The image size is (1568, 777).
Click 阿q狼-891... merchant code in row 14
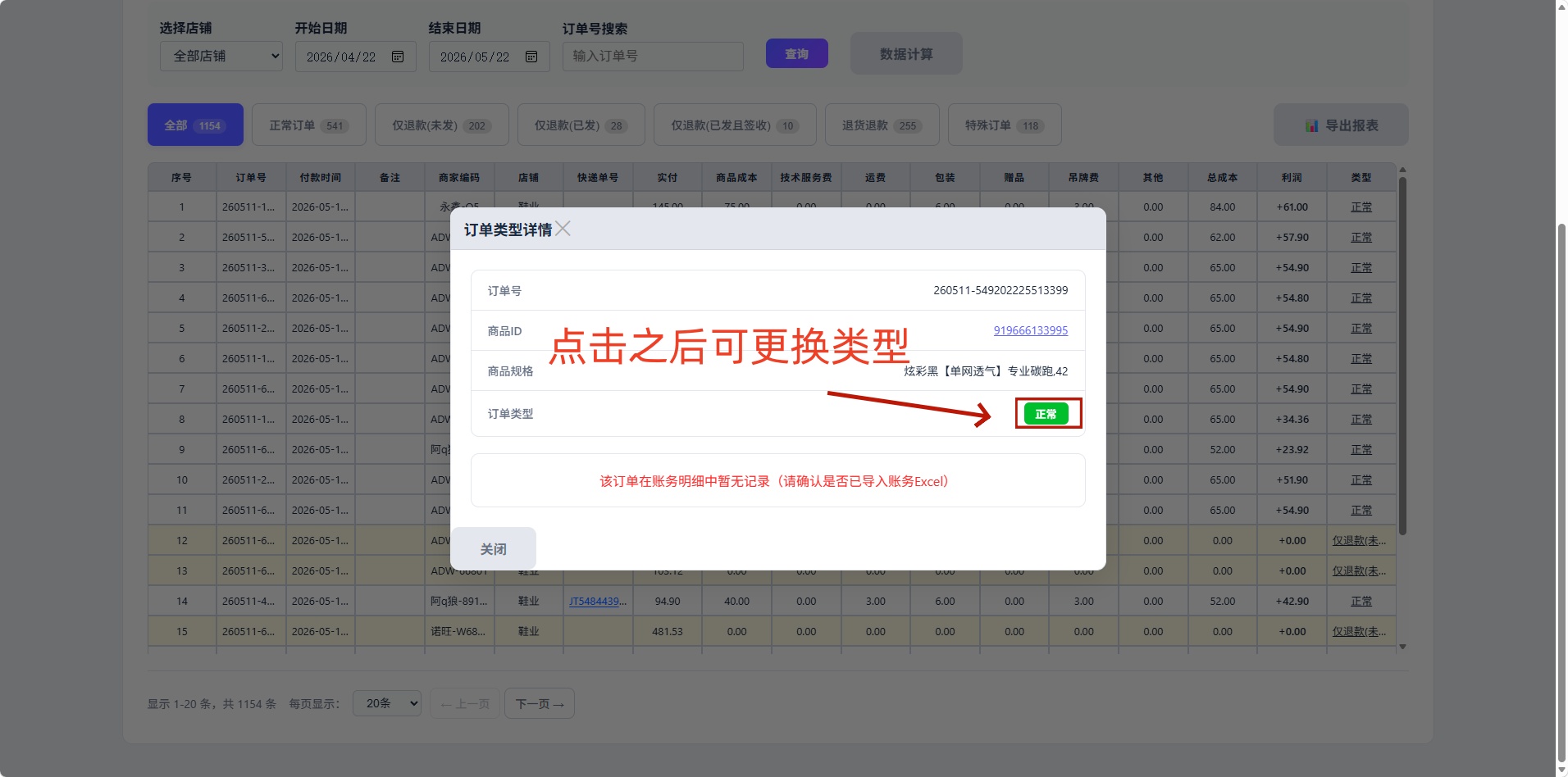point(459,601)
